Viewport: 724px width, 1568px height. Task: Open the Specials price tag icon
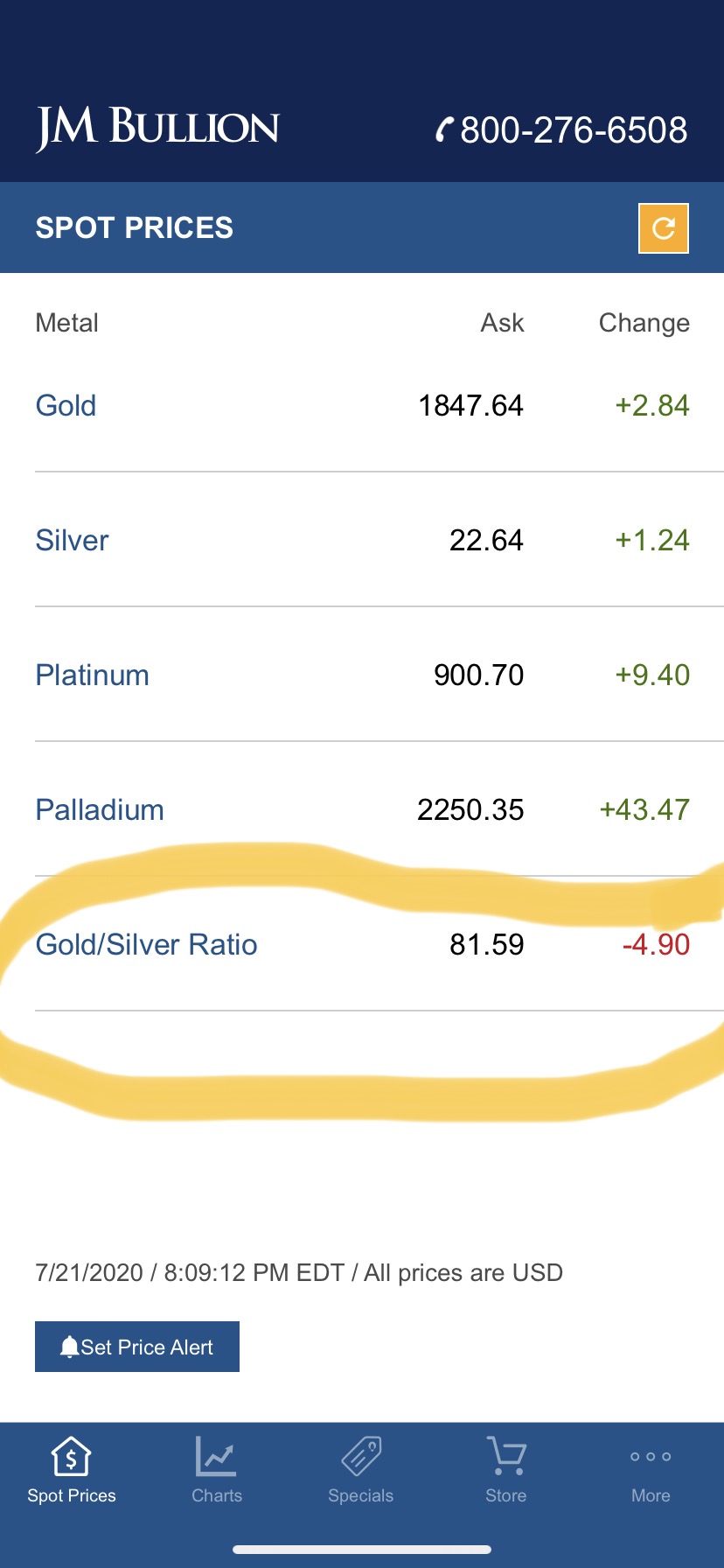(361, 1457)
